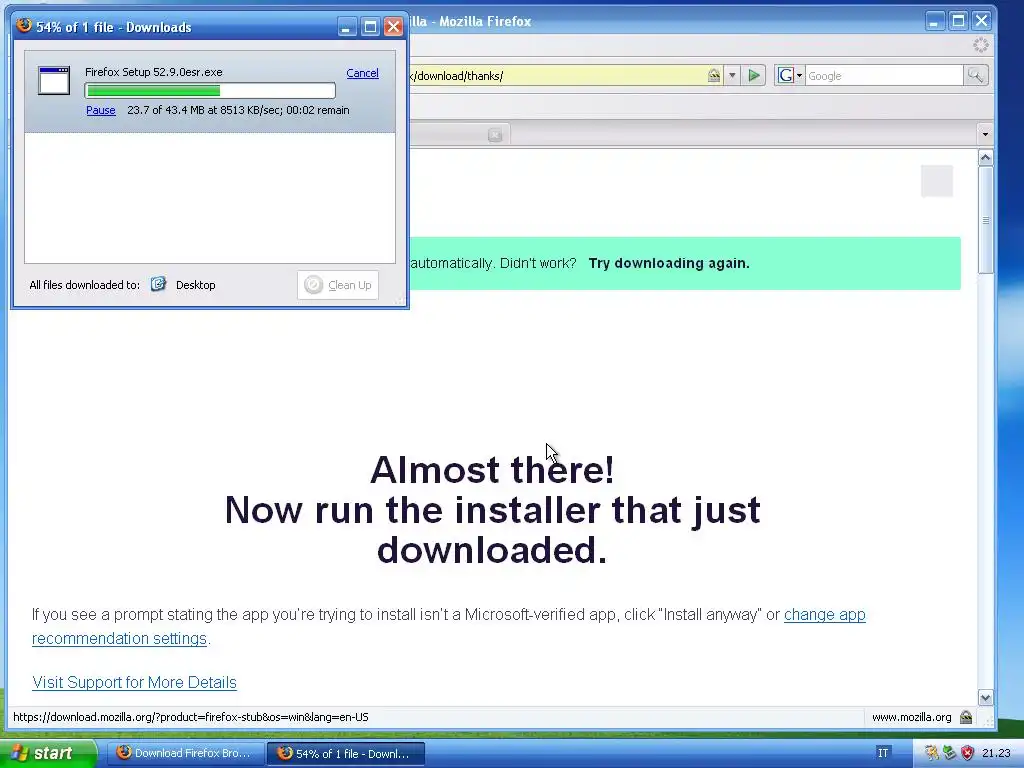Maximize the Mozilla Firefox window
This screenshot has width=1024, height=768.
(958, 21)
